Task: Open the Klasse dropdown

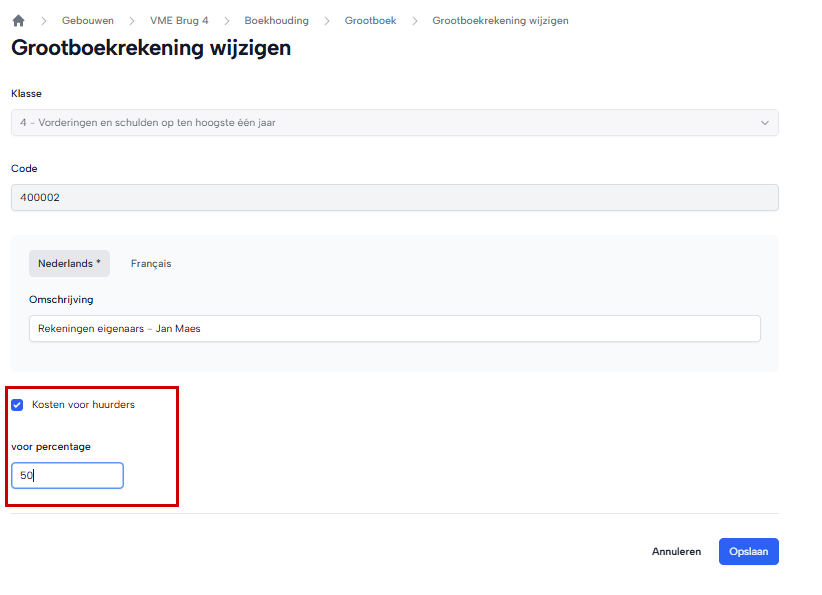Action: pos(394,123)
